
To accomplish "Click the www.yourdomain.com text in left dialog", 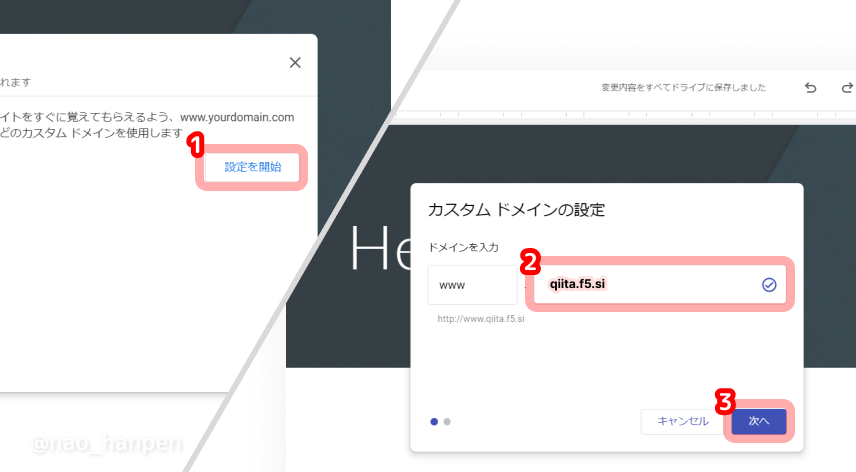I will point(237,117).
